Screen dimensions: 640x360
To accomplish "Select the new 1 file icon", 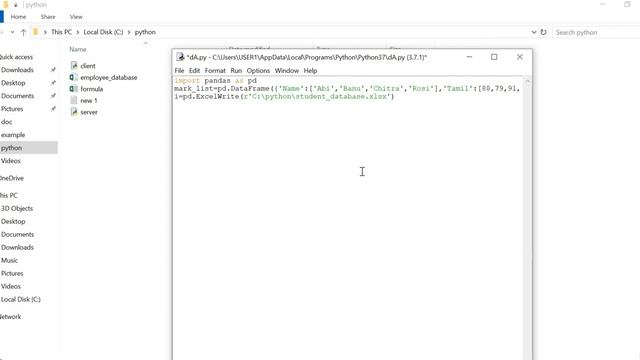I will (x=73, y=100).
